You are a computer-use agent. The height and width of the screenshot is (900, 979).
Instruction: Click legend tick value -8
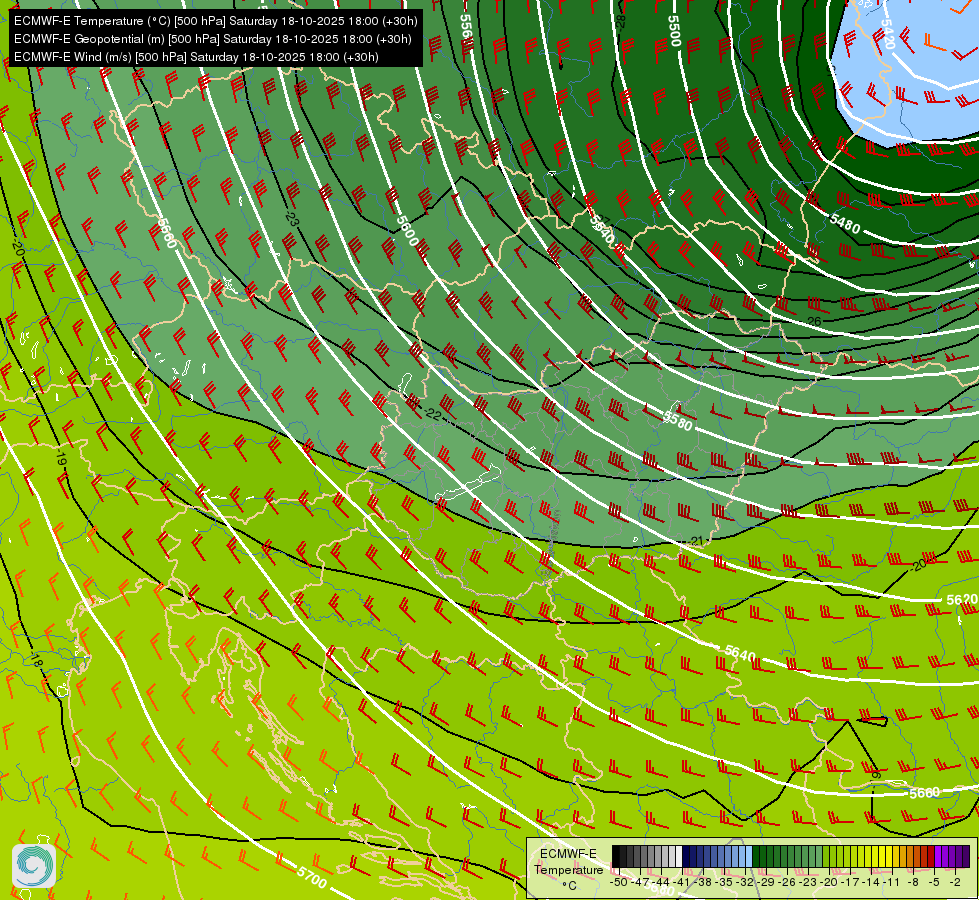coord(913,883)
